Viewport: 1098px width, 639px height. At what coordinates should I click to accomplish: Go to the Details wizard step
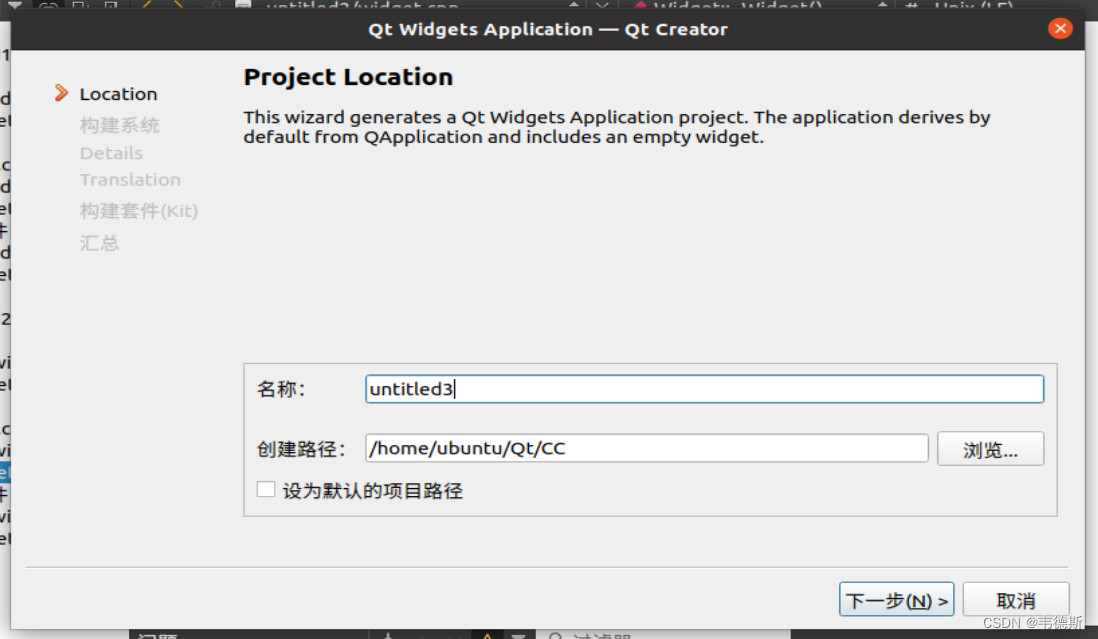(x=111, y=153)
